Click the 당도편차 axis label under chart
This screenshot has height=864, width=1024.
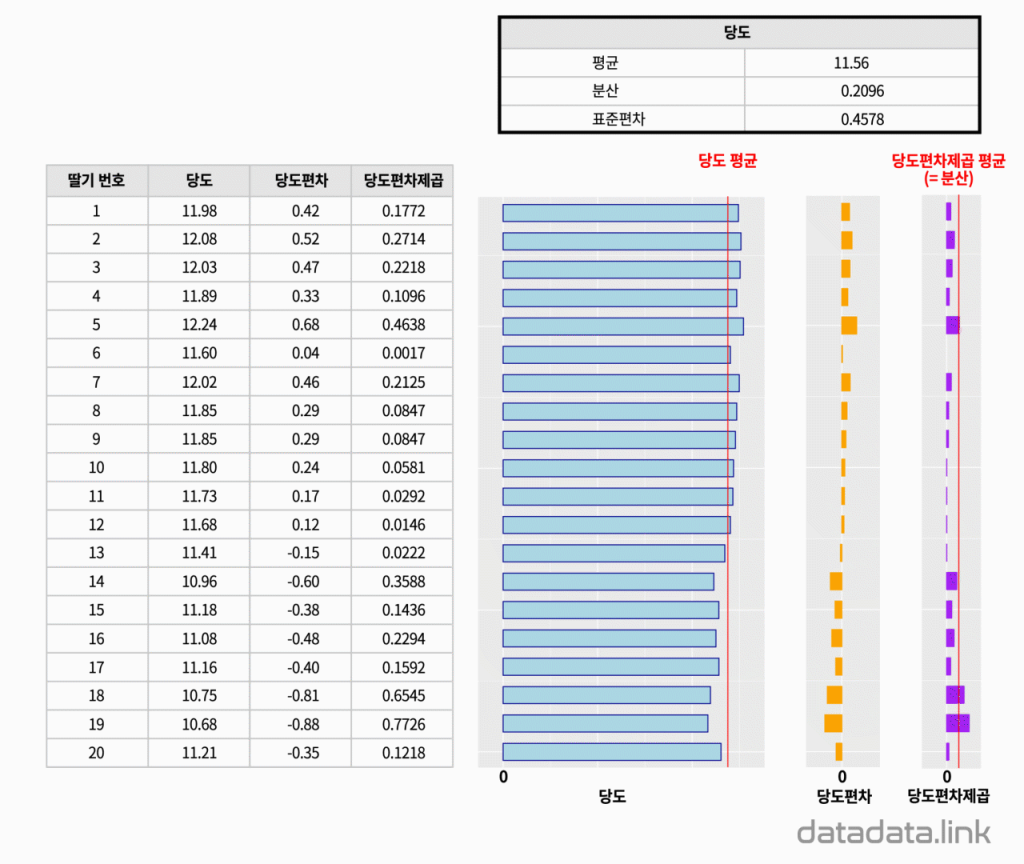(844, 796)
